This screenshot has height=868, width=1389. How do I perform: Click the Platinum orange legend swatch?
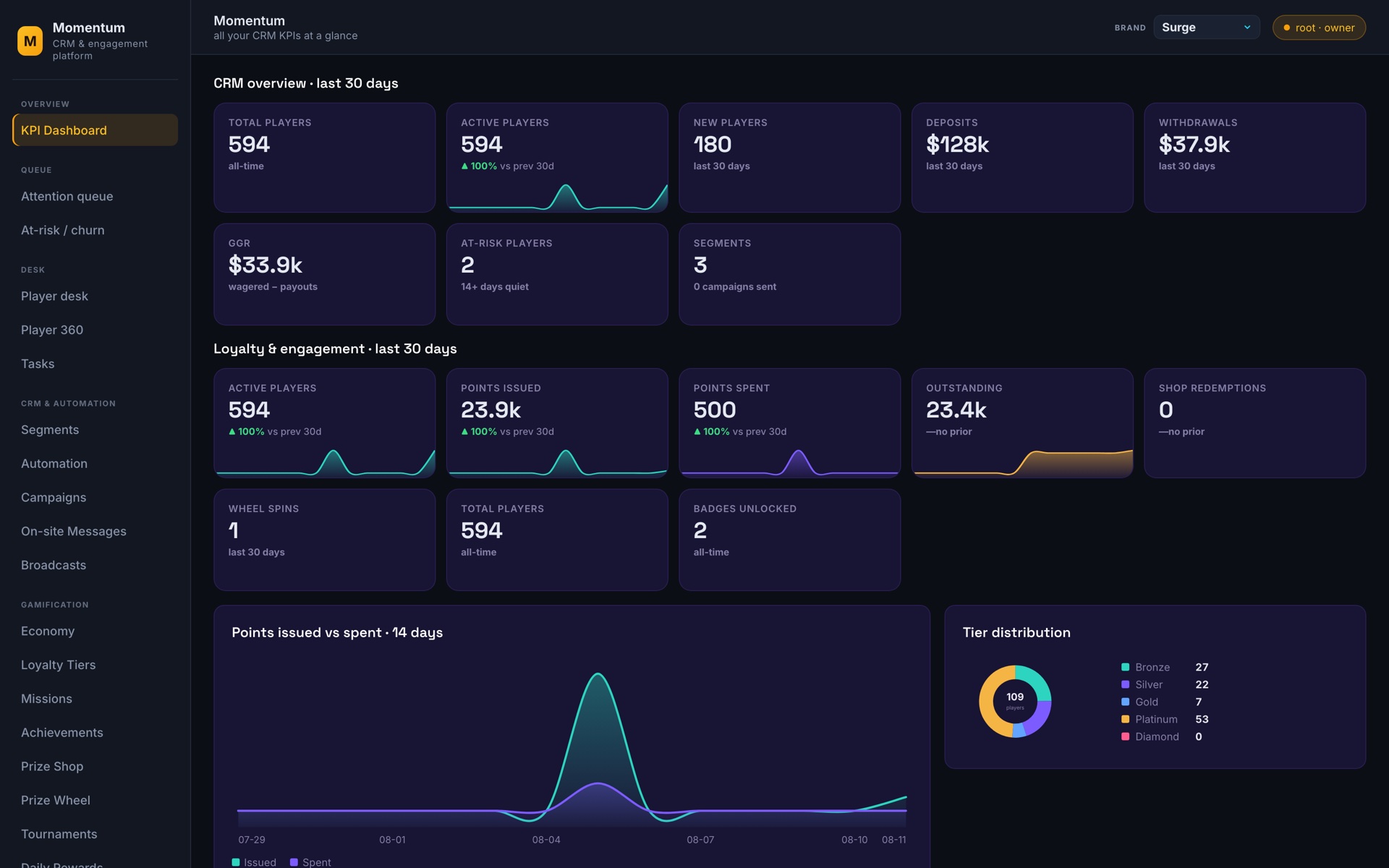pos(1125,719)
